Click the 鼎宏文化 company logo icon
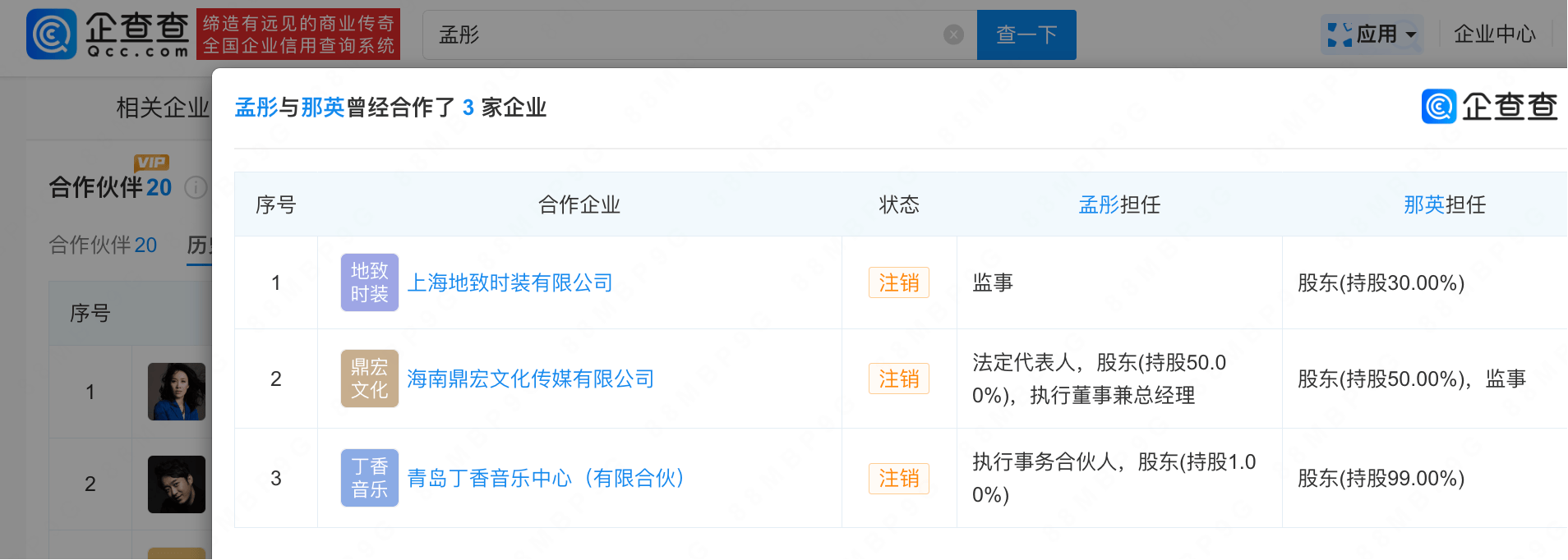1568x560 pixels. [x=369, y=379]
